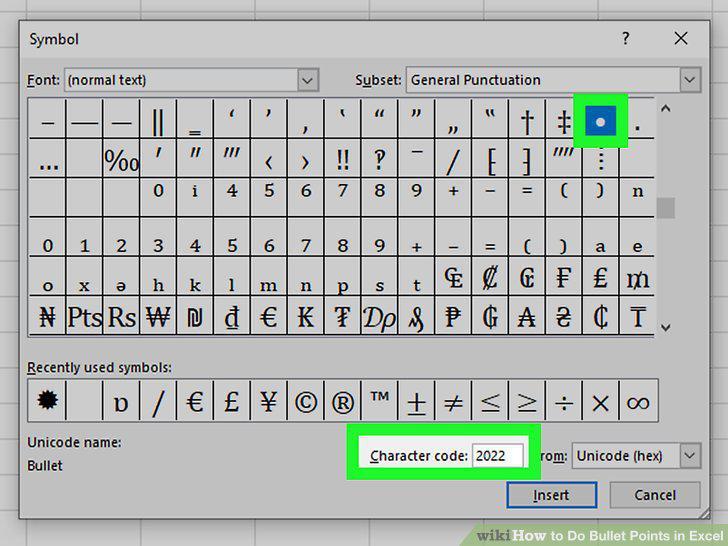Select the Rs rupee symbol
728x546 pixels.
[x=121, y=316]
